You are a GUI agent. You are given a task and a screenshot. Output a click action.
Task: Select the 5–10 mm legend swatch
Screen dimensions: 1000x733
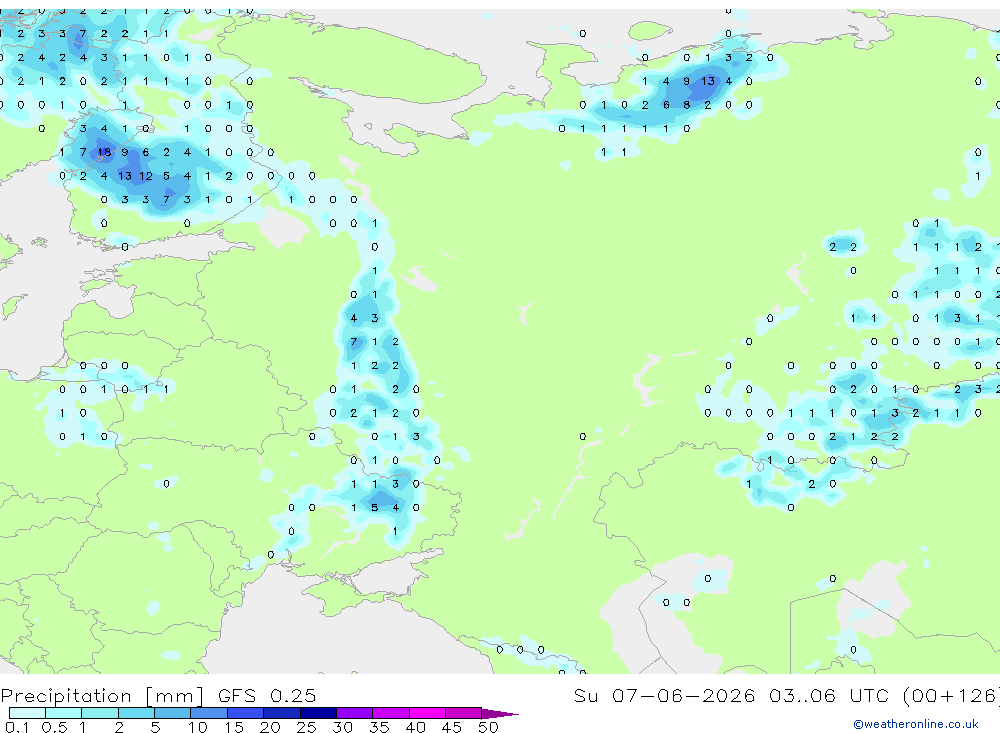pyautogui.click(x=172, y=713)
